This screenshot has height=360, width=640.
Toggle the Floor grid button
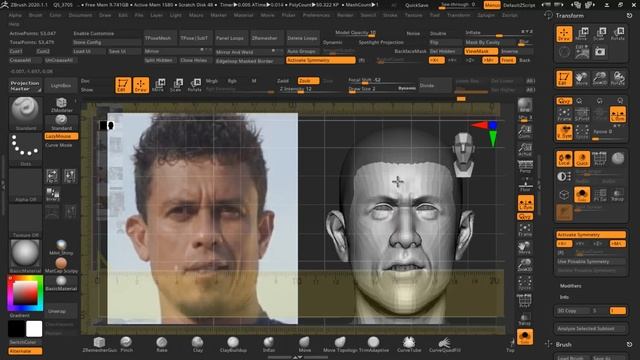click(525, 185)
